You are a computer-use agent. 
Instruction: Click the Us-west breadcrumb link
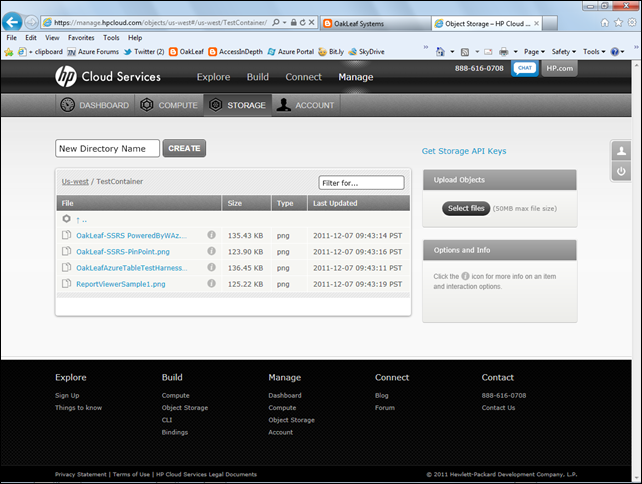[75, 181]
